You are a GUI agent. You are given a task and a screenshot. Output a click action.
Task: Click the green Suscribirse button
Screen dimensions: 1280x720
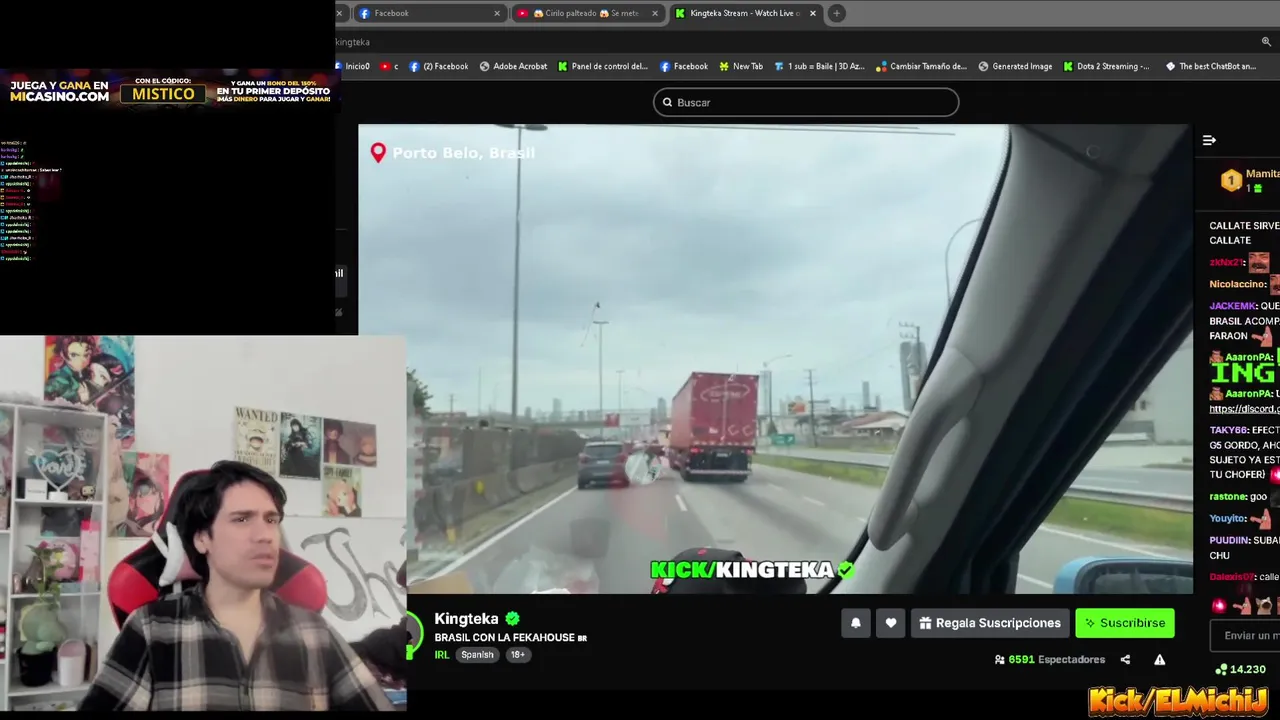(x=1125, y=623)
